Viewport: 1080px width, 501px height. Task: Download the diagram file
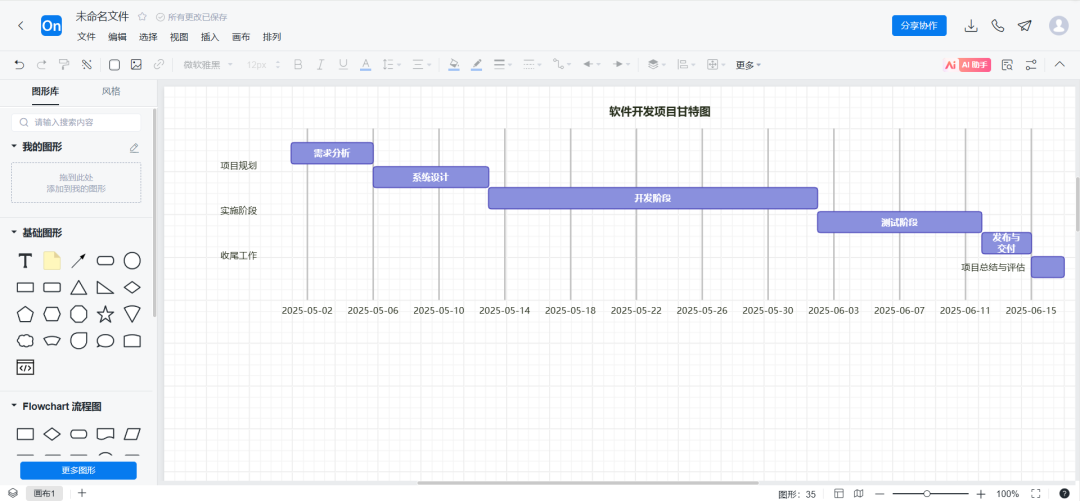point(971,25)
